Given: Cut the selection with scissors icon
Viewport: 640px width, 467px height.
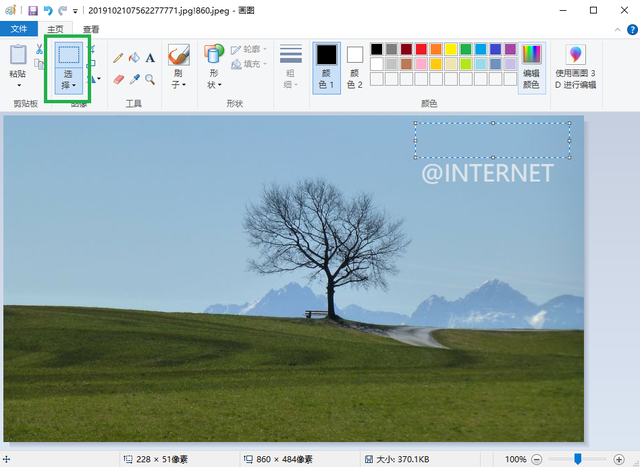Looking at the screenshot, I should point(39,50).
